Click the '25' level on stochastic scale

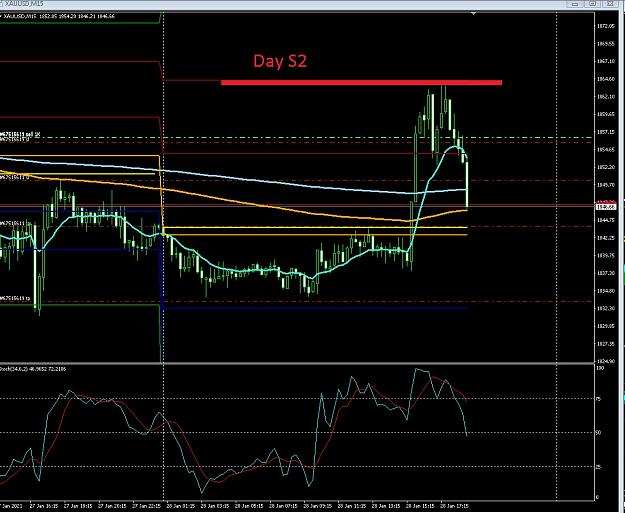pyautogui.click(x=598, y=467)
